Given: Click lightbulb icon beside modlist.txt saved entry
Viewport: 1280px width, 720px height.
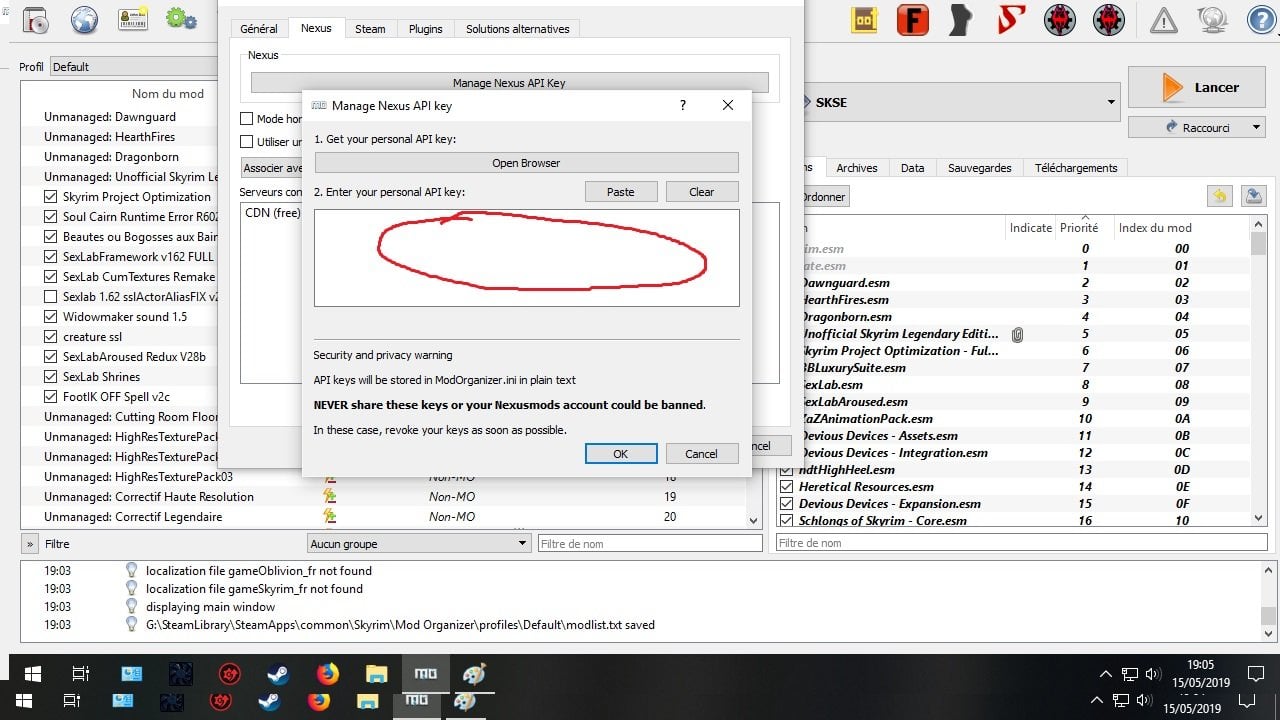Looking at the screenshot, I should [131, 624].
